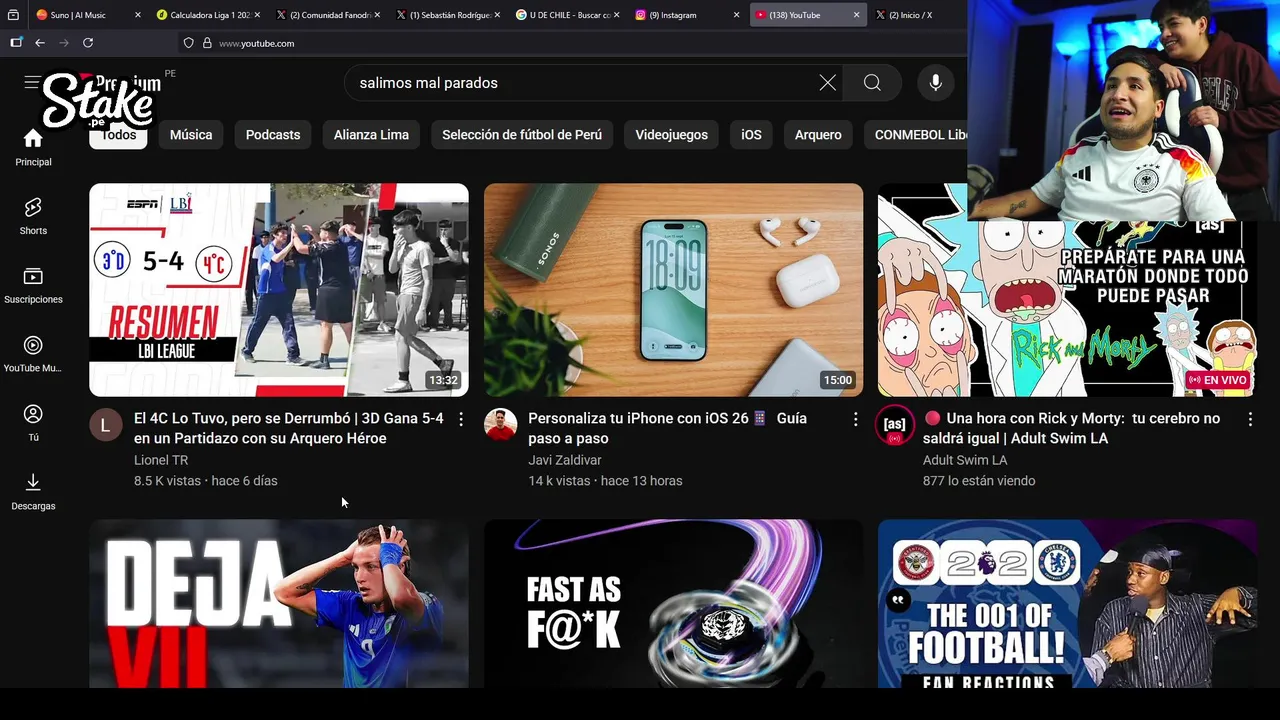Screen dimensions: 1280x720
Task: Open the FAST AS F@*K thumbnail
Action: (x=673, y=603)
